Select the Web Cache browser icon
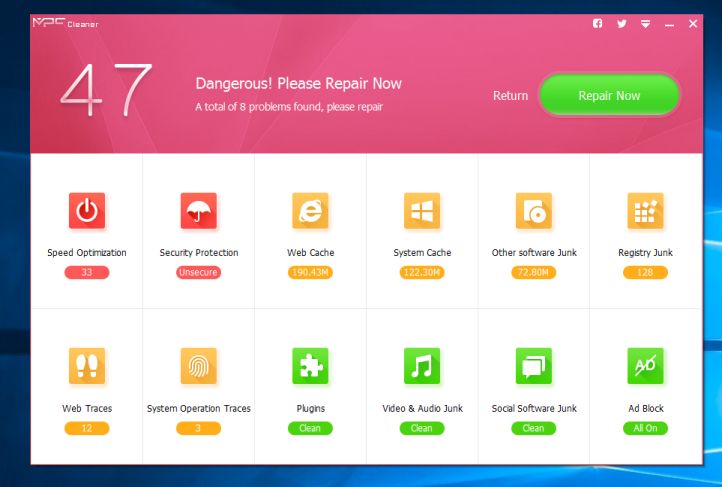 (310, 211)
